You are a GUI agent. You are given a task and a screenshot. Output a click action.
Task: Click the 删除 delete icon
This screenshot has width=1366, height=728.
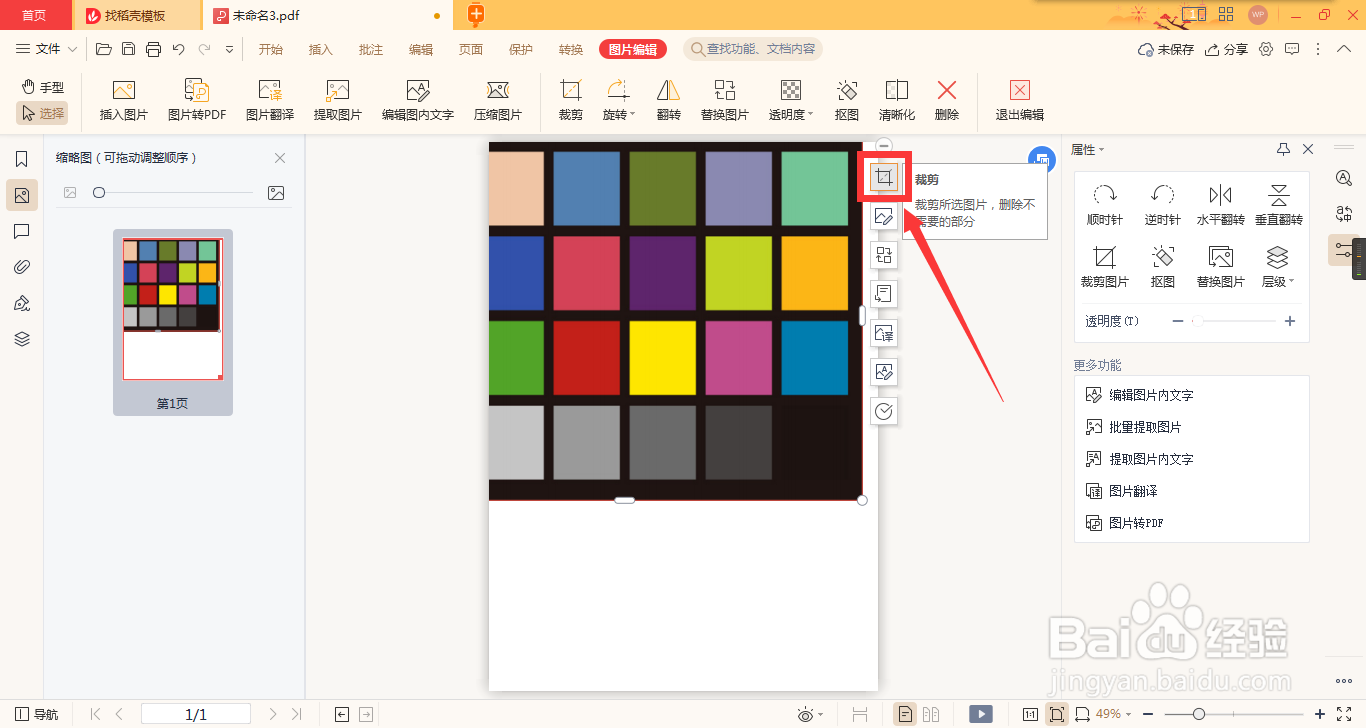coord(947,101)
